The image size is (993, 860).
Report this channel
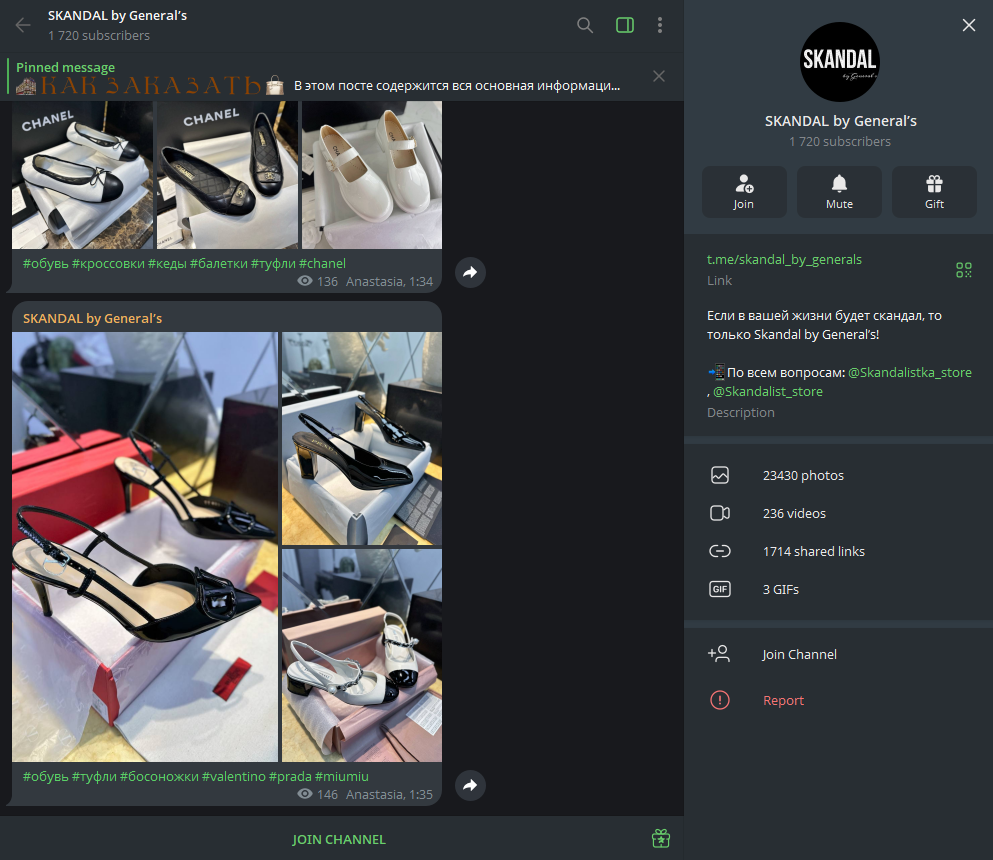click(783, 701)
